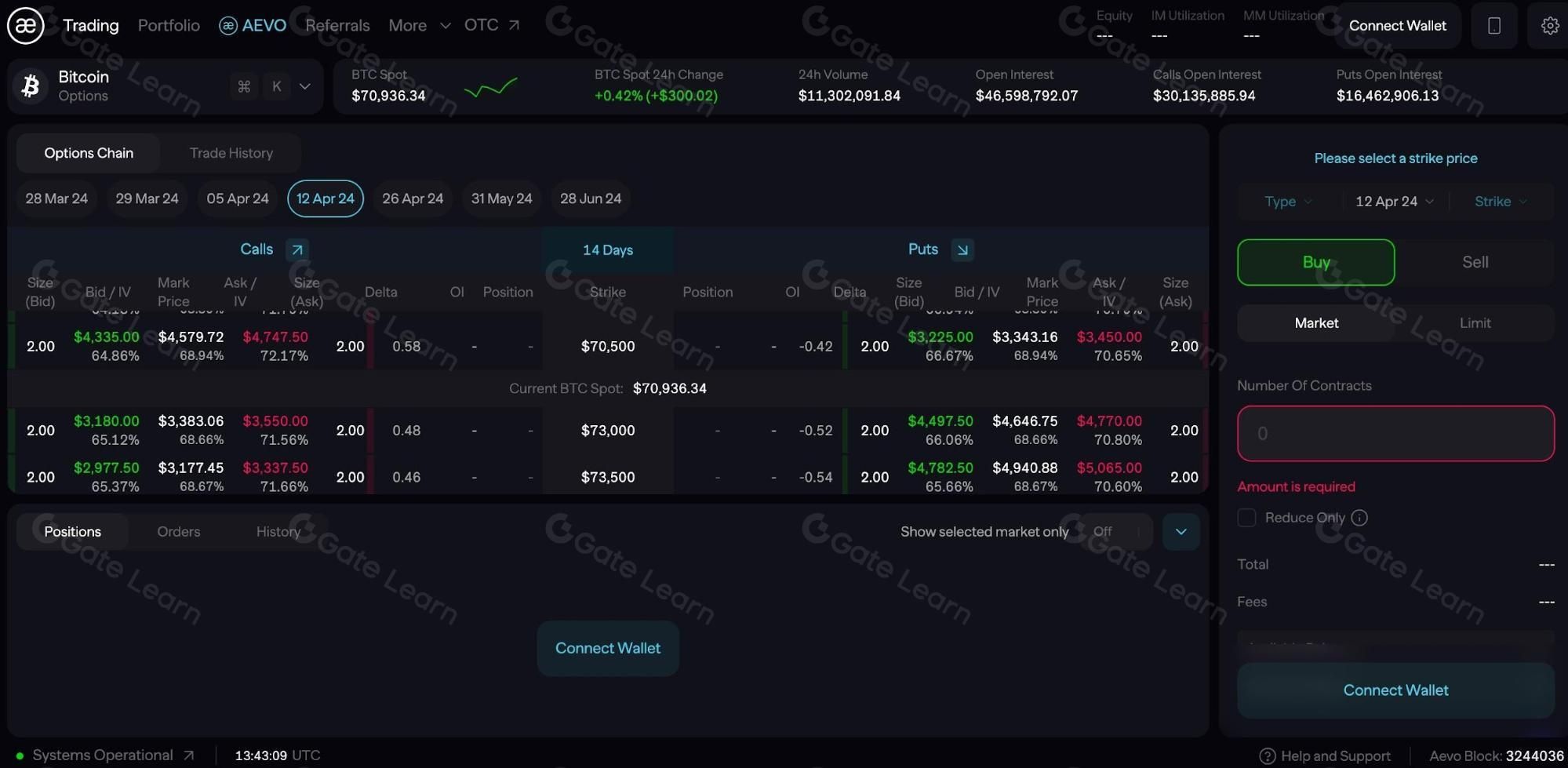
Task: Open the Orders tab
Action: [179, 532]
